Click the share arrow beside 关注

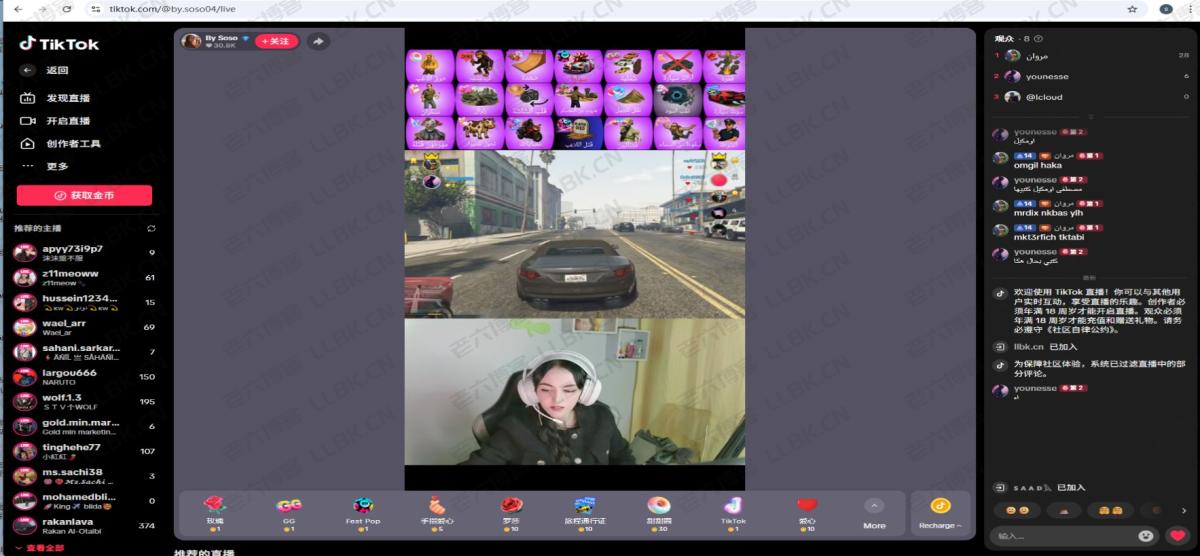[x=317, y=41]
